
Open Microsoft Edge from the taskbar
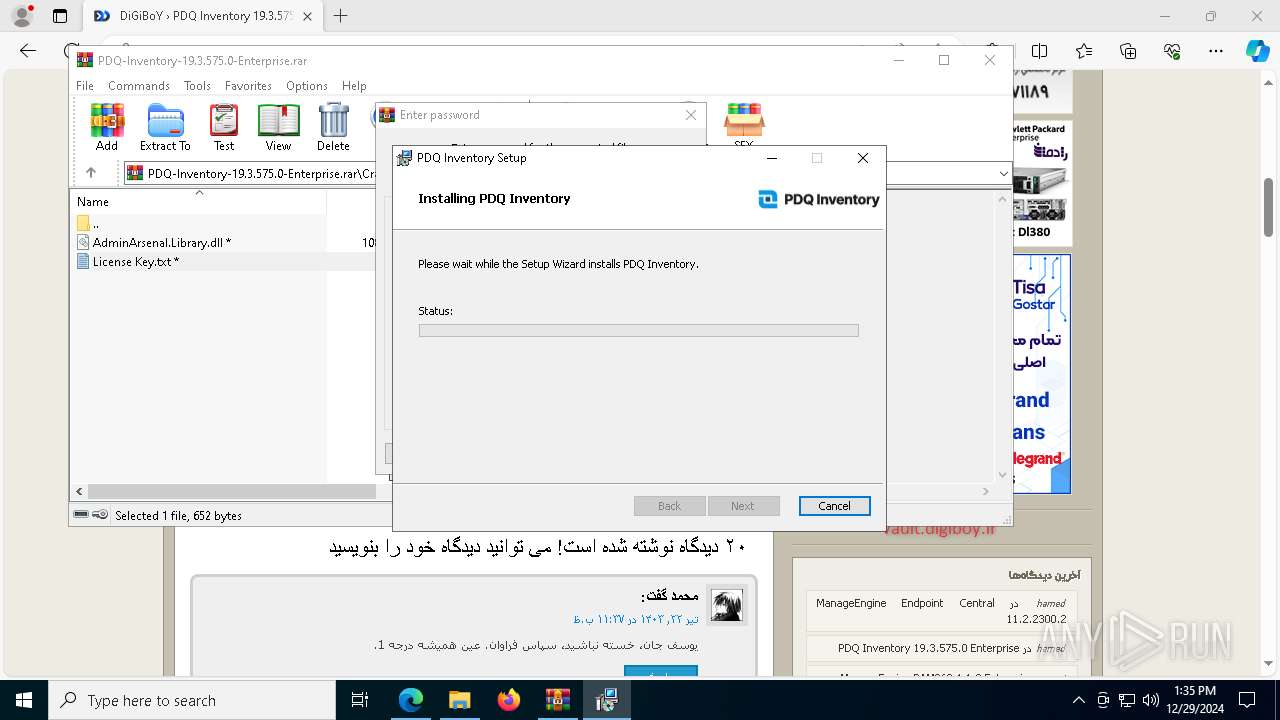point(411,701)
